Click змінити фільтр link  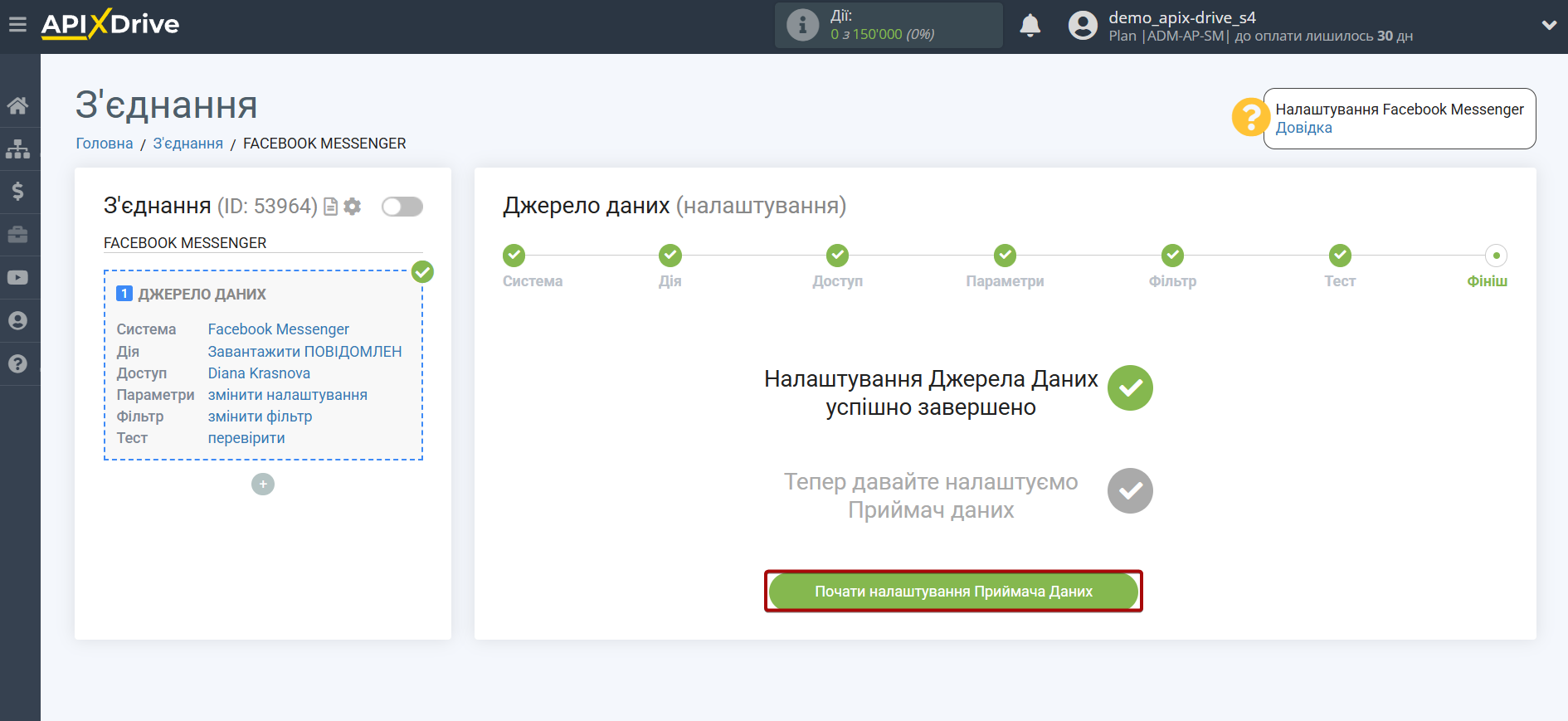click(260, 417)
